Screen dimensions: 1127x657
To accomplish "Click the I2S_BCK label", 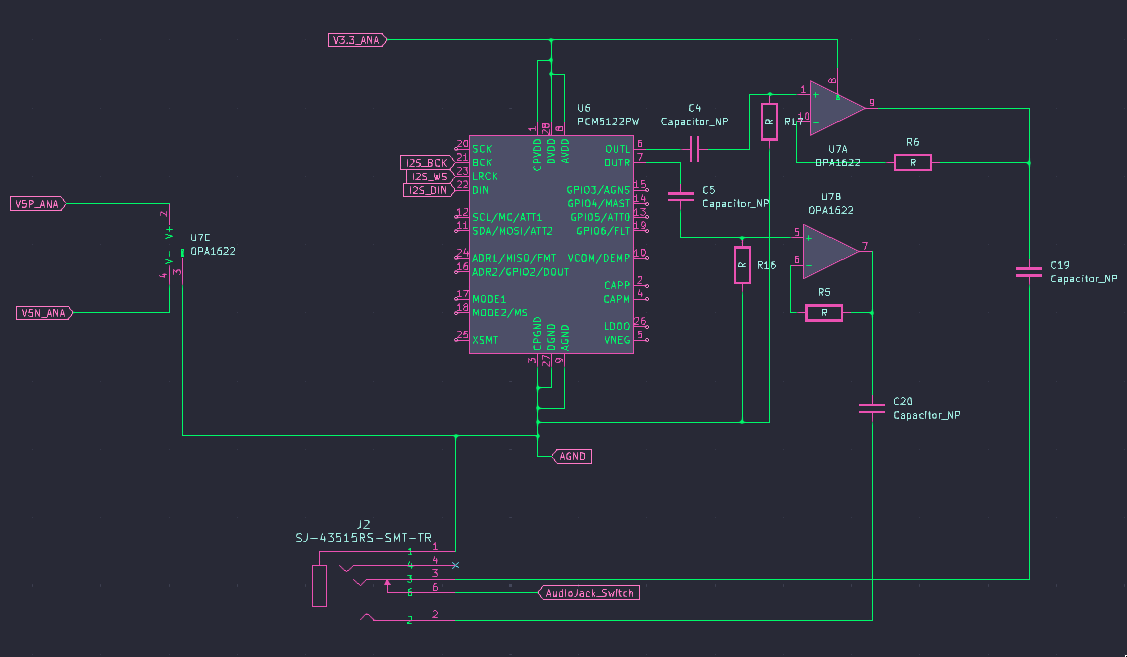I will [x=426, y=162].
